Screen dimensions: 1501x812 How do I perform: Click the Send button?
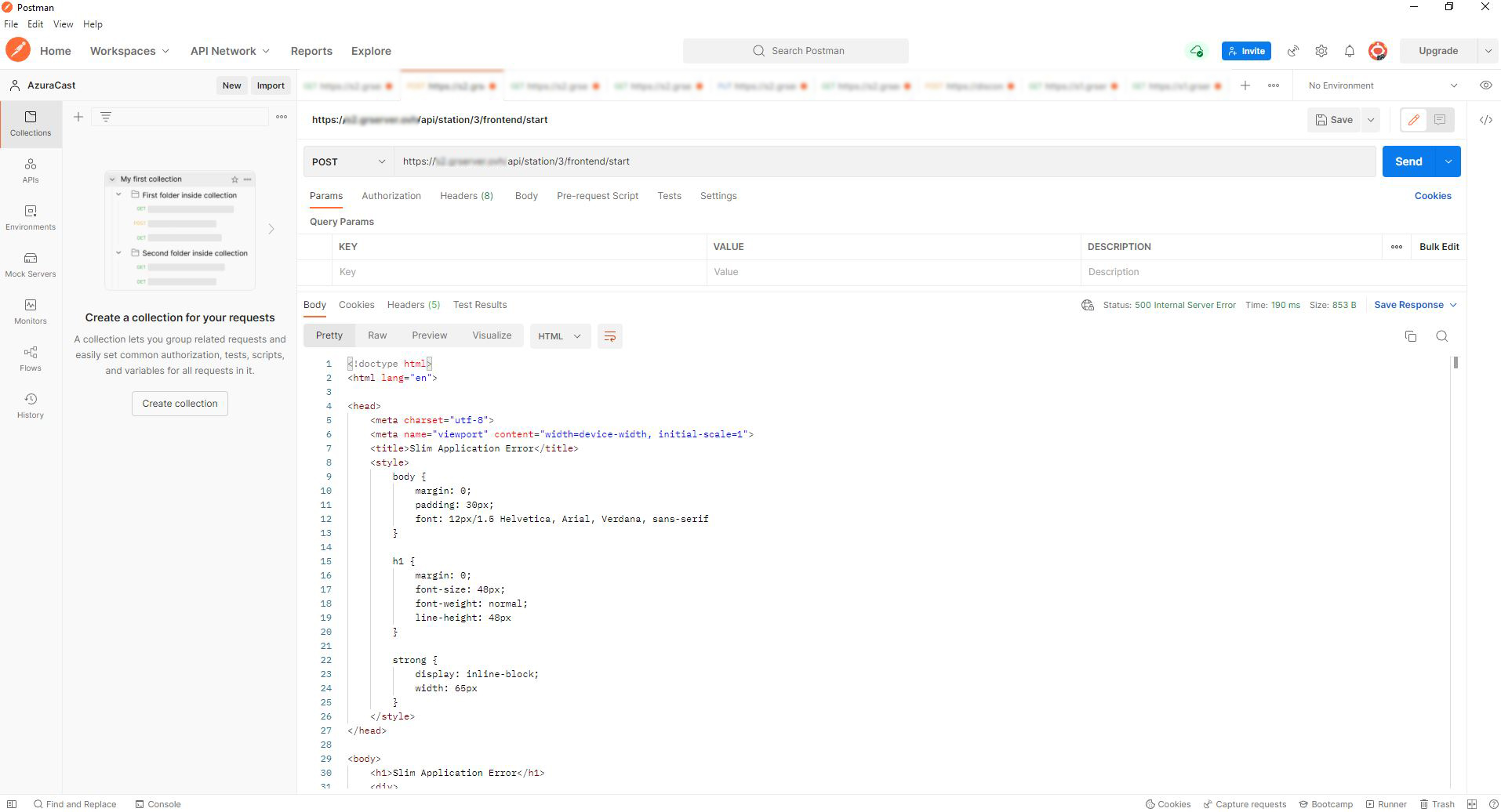pos(1408,161)
